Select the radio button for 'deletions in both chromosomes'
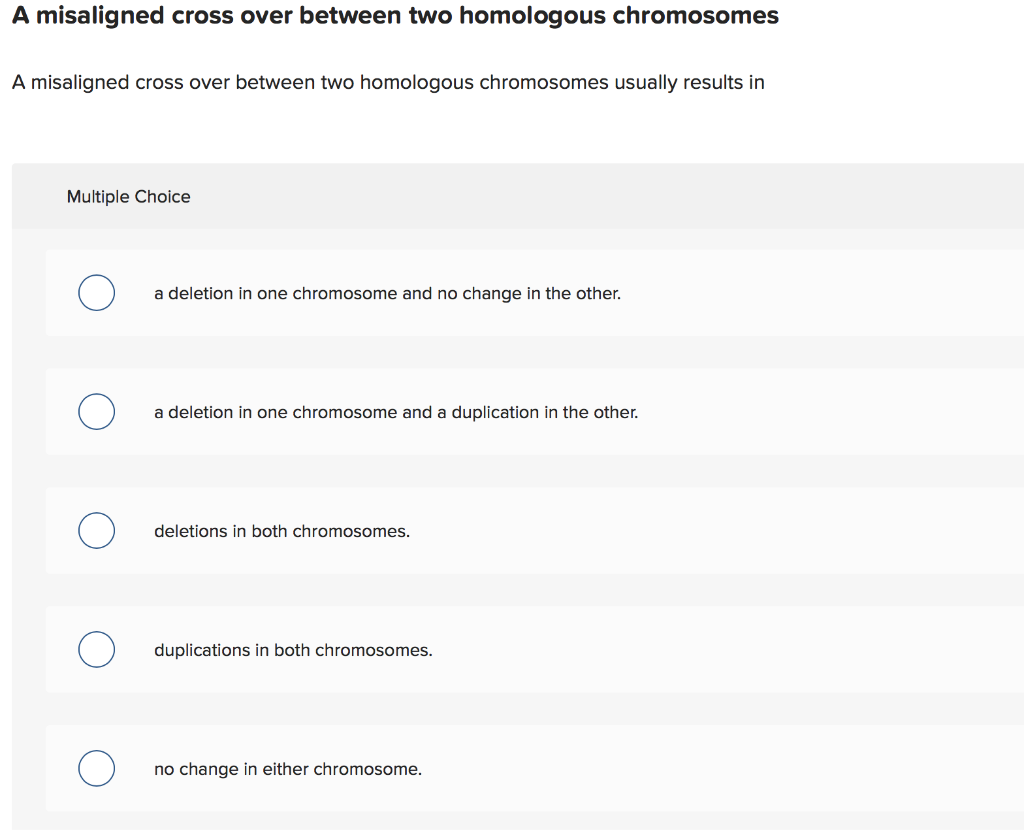The image size is (1024, 835). [96, 530]
